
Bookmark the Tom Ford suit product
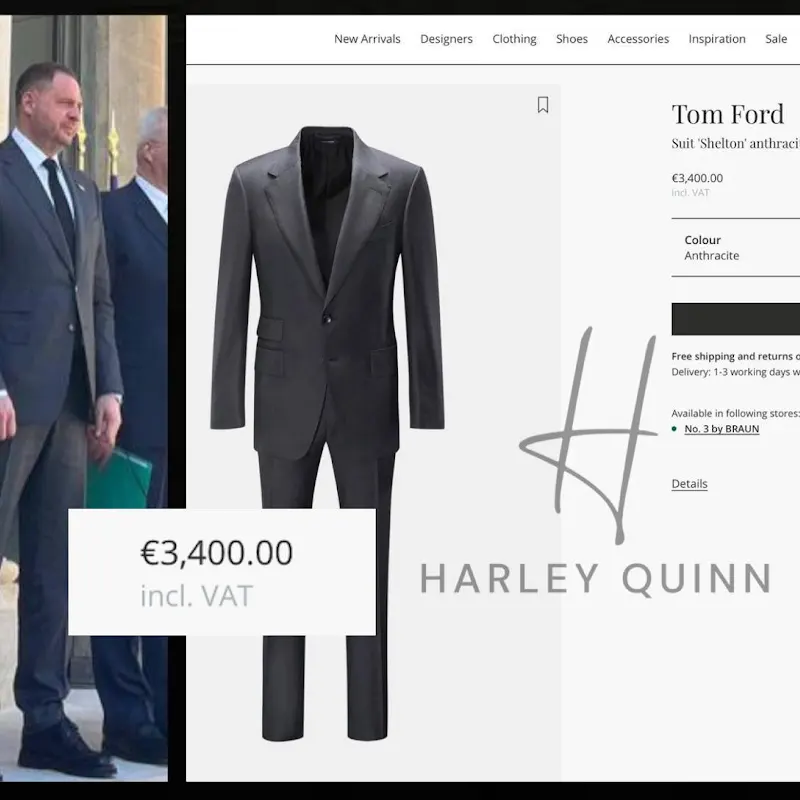[543, 105]
